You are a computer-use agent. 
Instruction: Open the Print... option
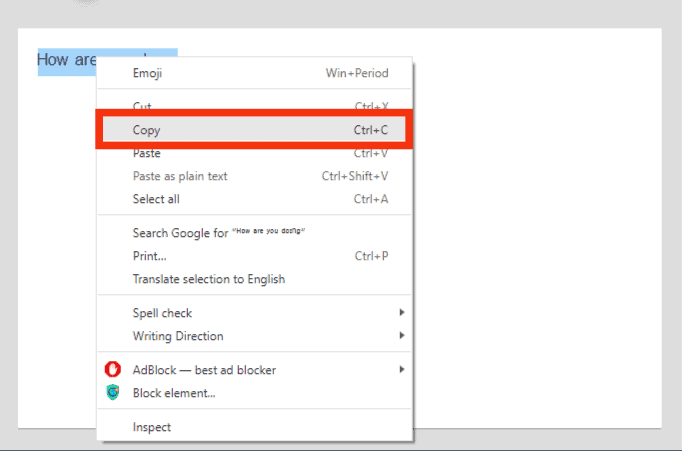[150, 256]
